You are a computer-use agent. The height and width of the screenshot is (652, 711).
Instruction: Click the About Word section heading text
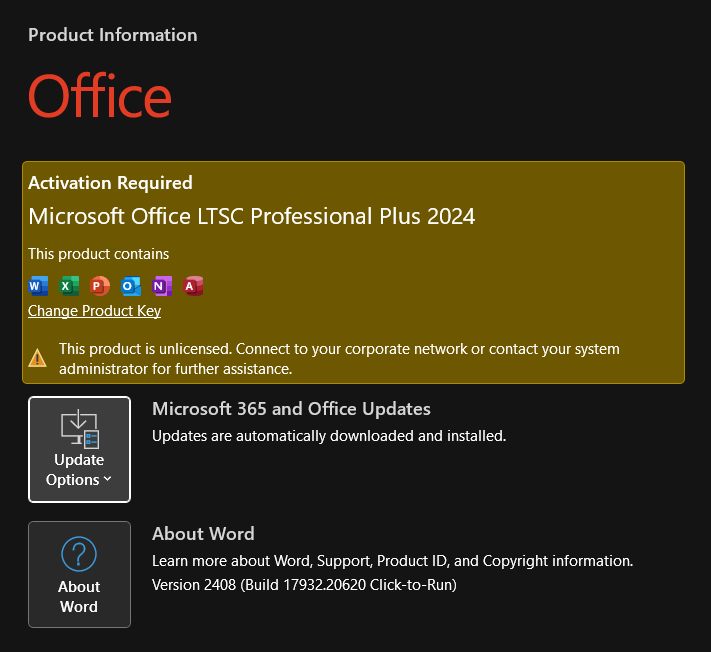point(203,534)
